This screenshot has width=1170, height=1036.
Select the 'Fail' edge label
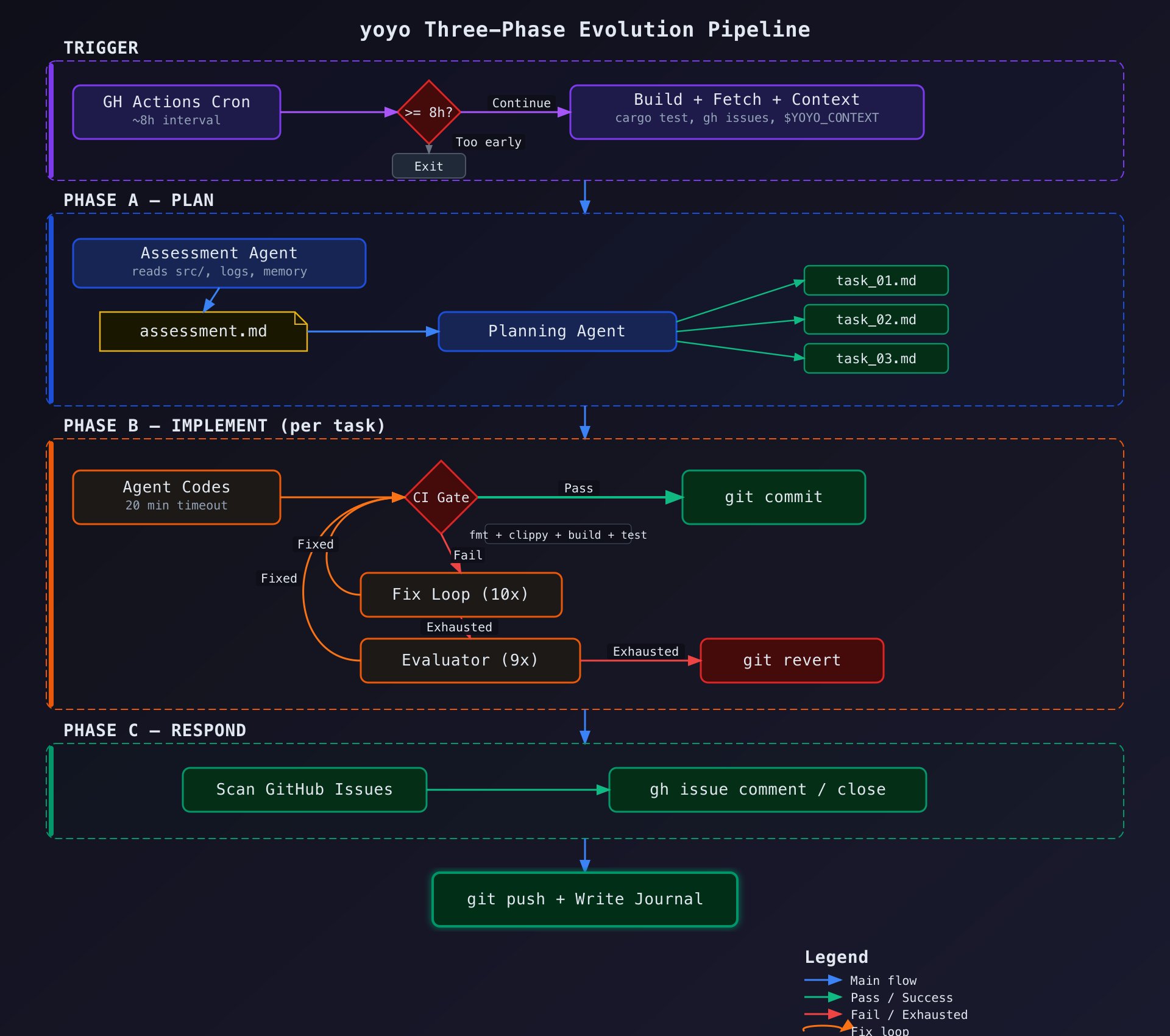tap(468, 555)
